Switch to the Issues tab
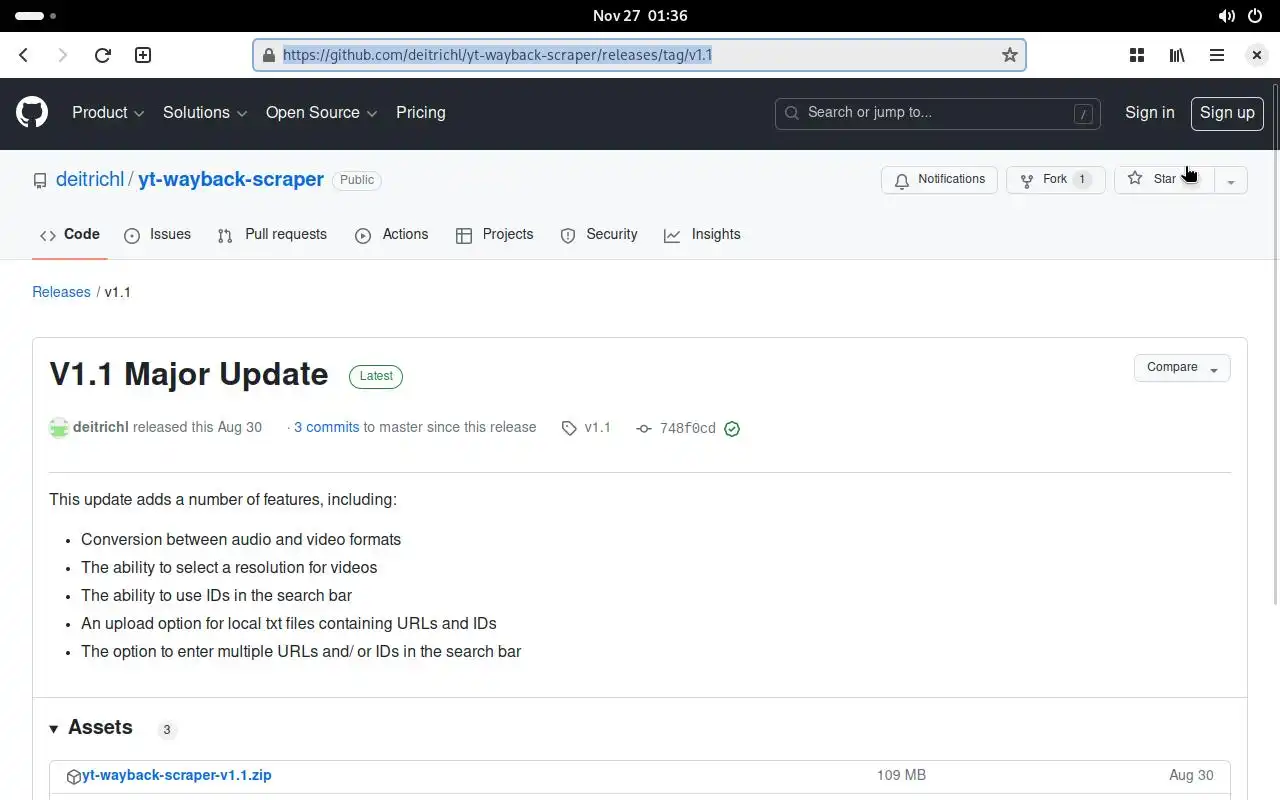 pyautogui.click(x=157, y=235)
